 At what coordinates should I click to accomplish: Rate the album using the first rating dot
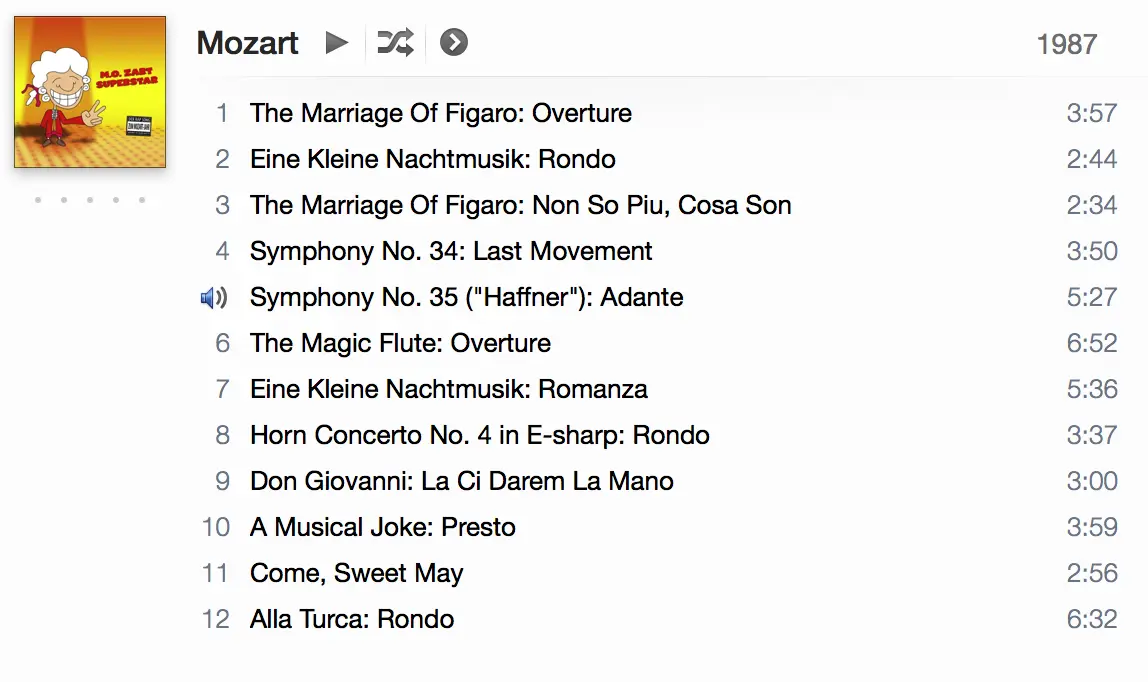tap(38, 200)
